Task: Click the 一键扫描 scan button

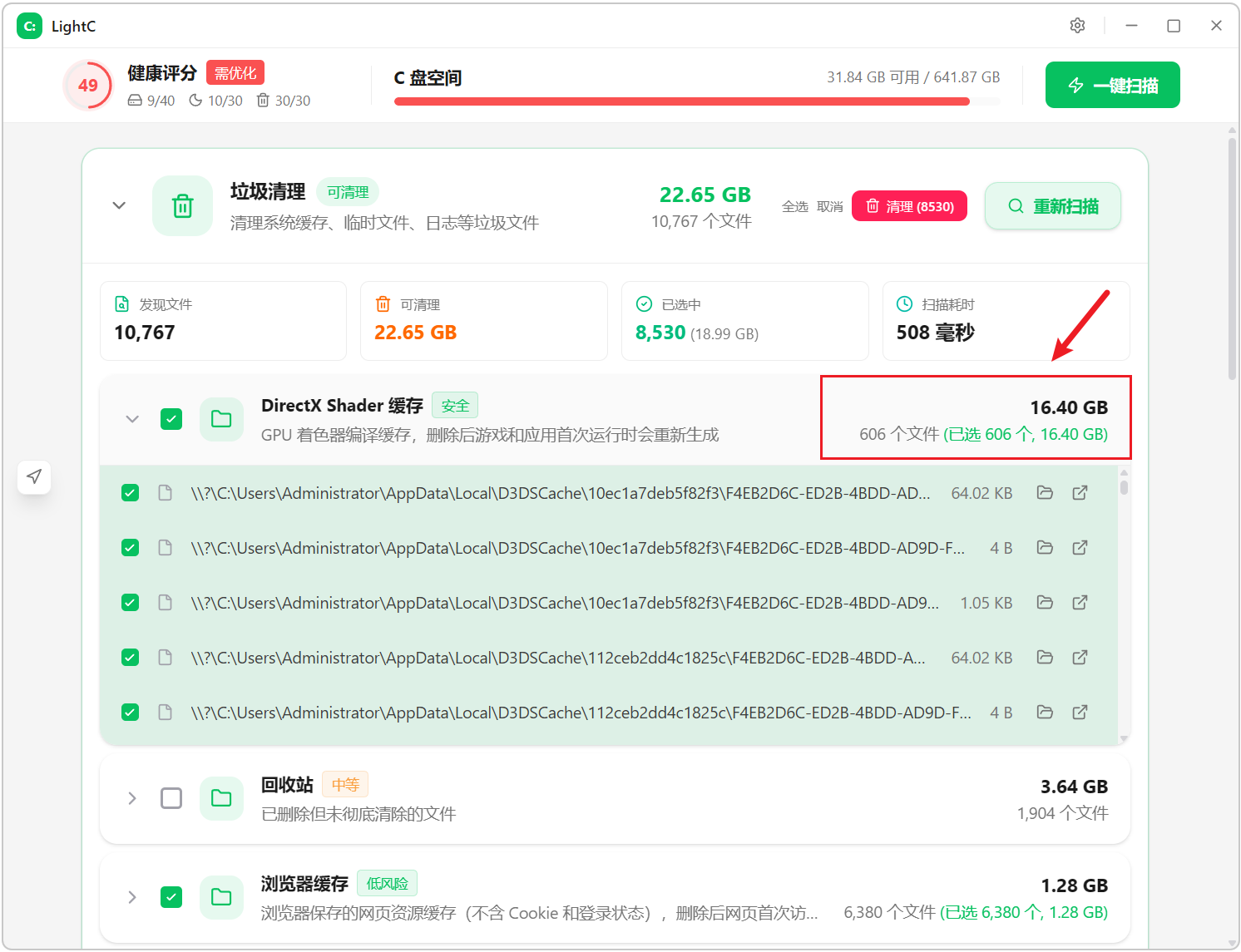Action: pyautogui.click(x=1112, y=85)
